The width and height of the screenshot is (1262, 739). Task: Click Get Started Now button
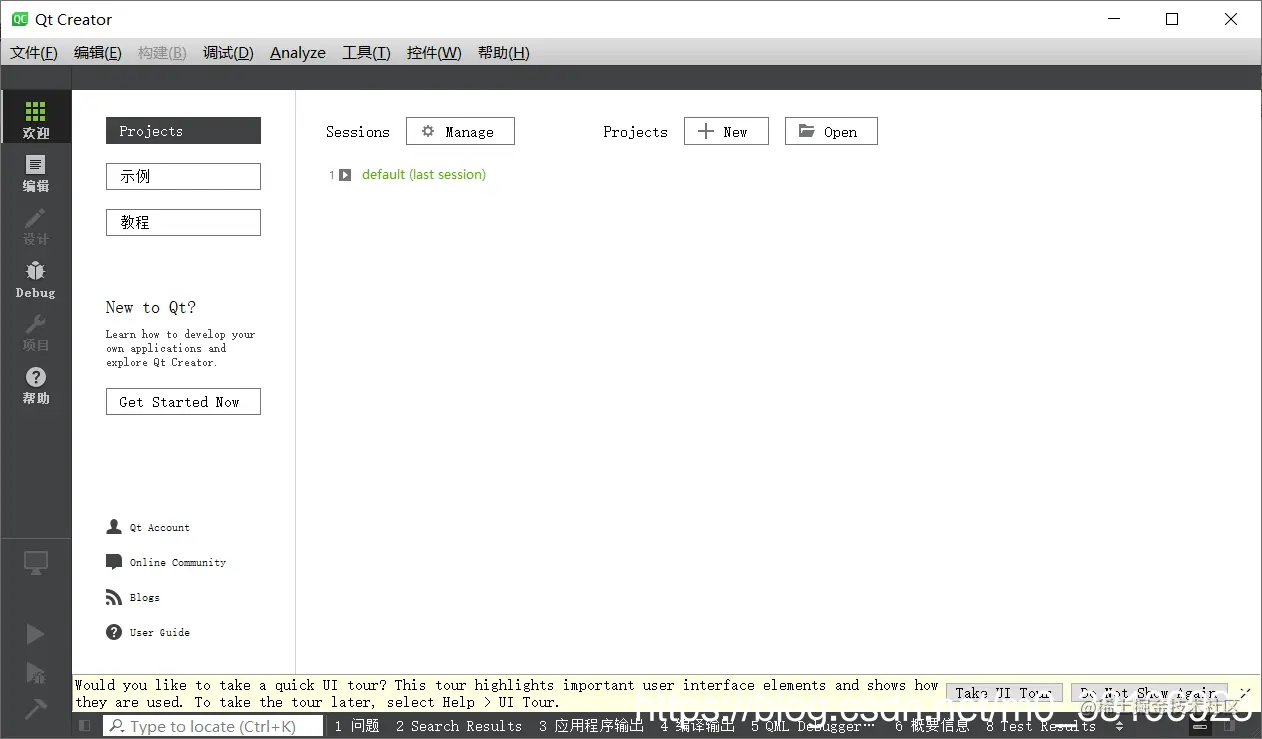(x=183, y=402)
